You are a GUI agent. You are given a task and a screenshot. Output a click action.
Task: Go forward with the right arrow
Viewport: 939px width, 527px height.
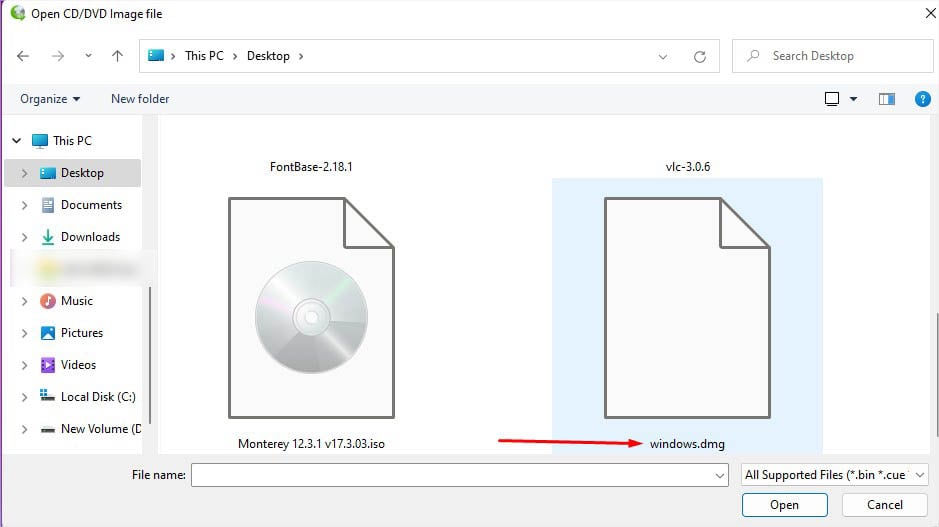pos(57,56)
